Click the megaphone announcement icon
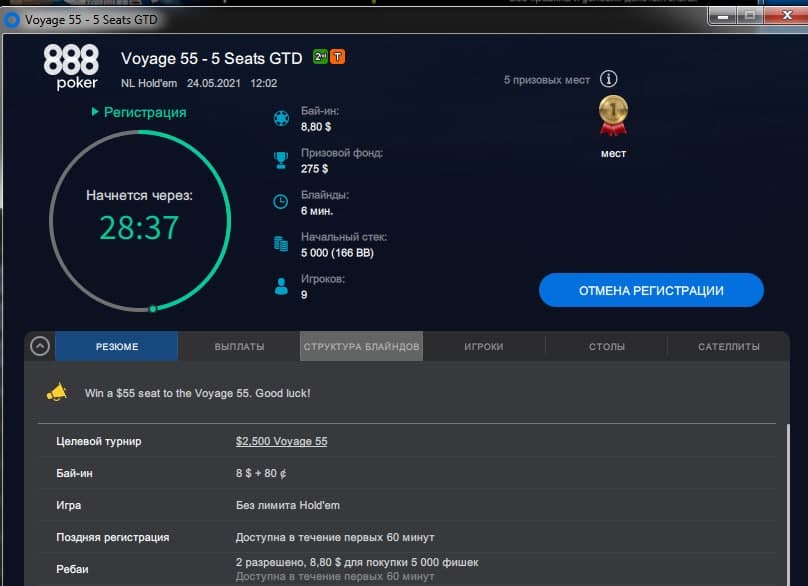 click(x=57, y=393)
